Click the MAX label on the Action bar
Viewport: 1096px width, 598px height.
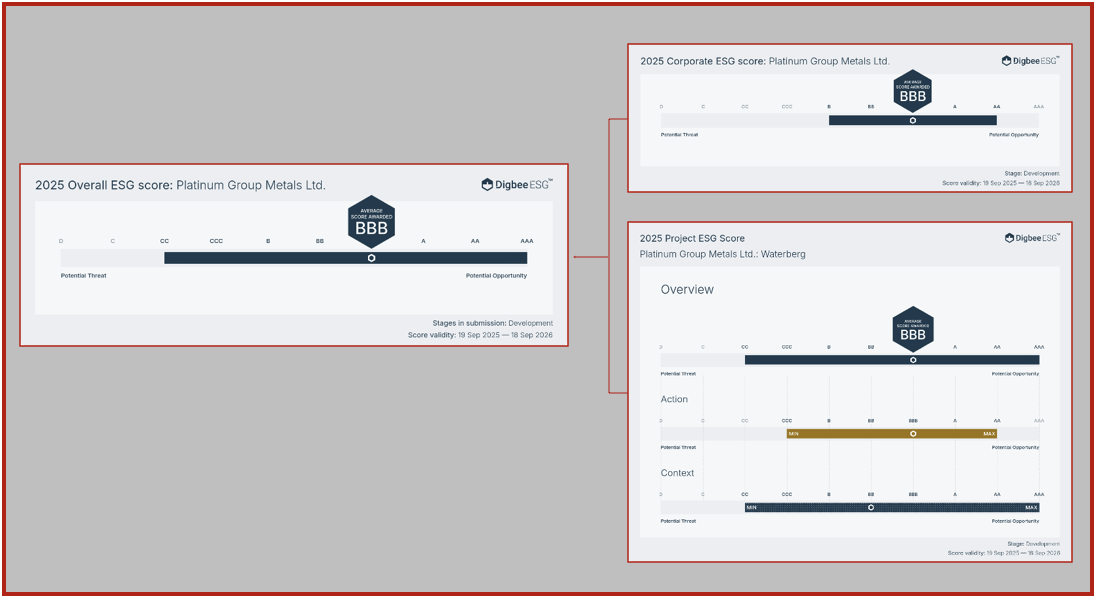tap(988, 434)
